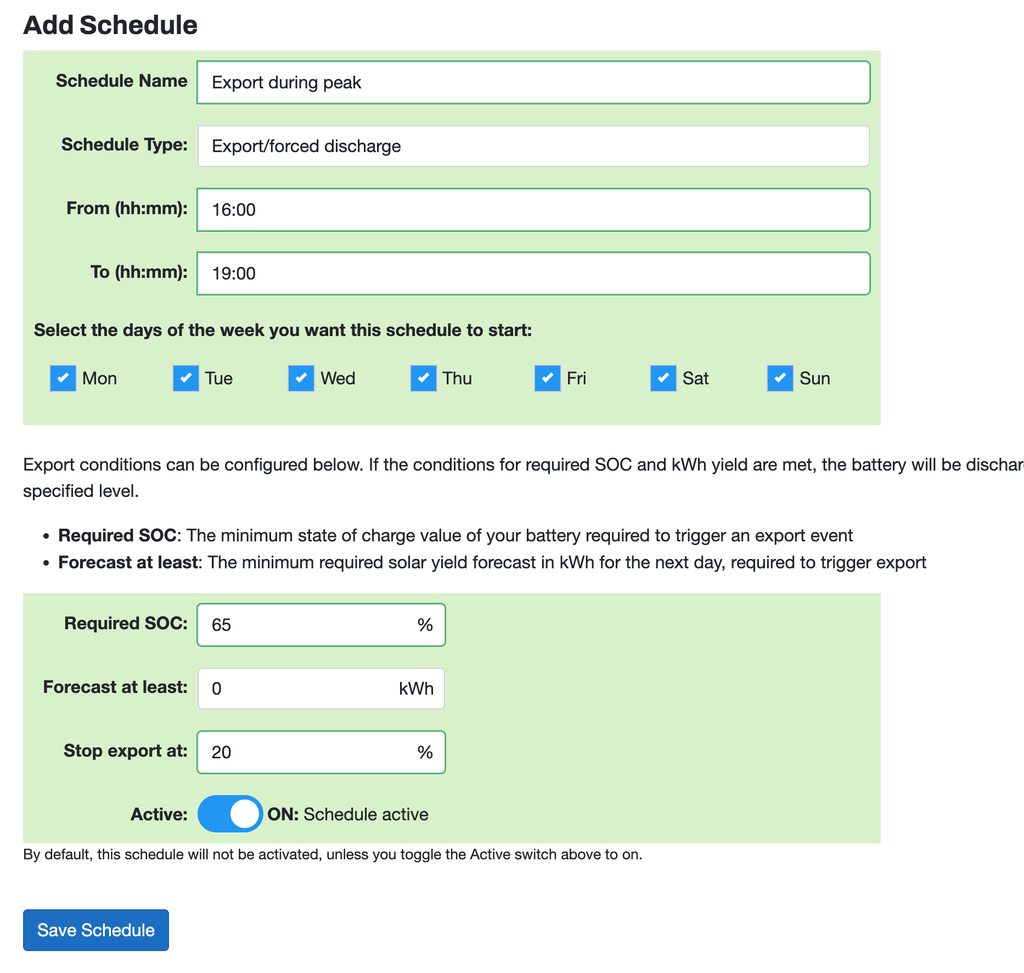Click the Wed day label

tap(338, 378)
